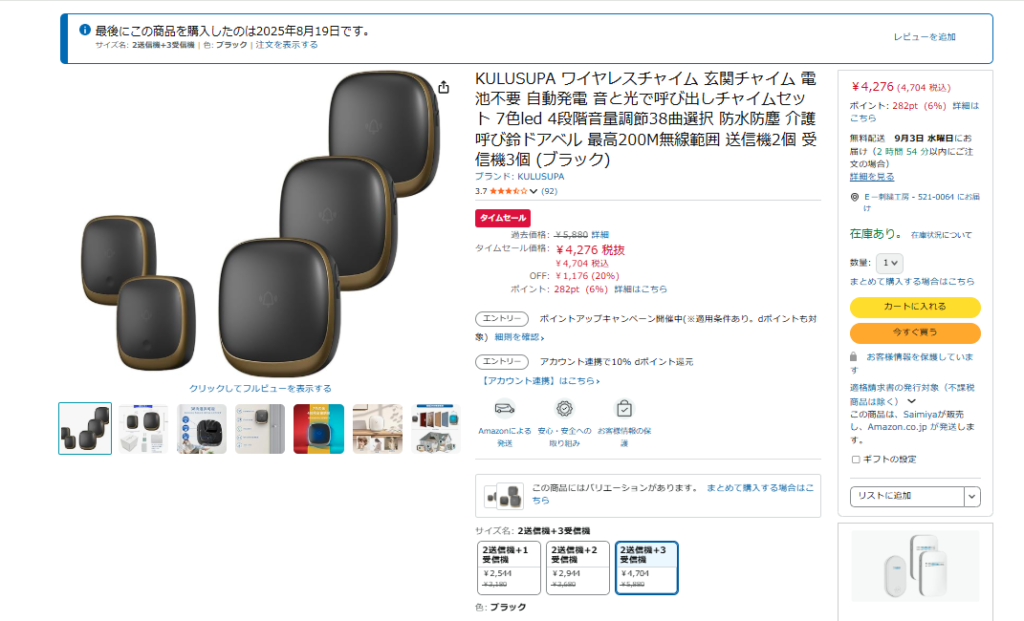
Task: Click variation thumbnail icon in bulk-purchase box
Action: 504,496
